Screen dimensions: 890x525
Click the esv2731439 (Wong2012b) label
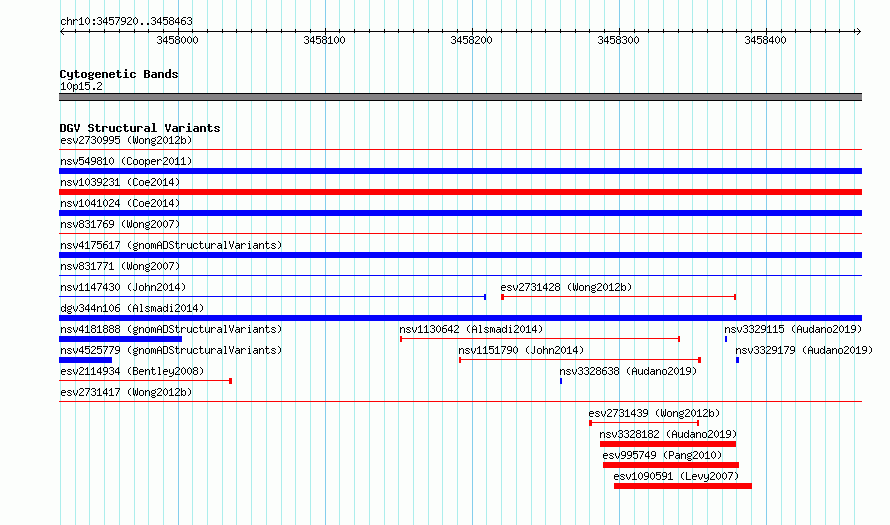click(654, 413)
